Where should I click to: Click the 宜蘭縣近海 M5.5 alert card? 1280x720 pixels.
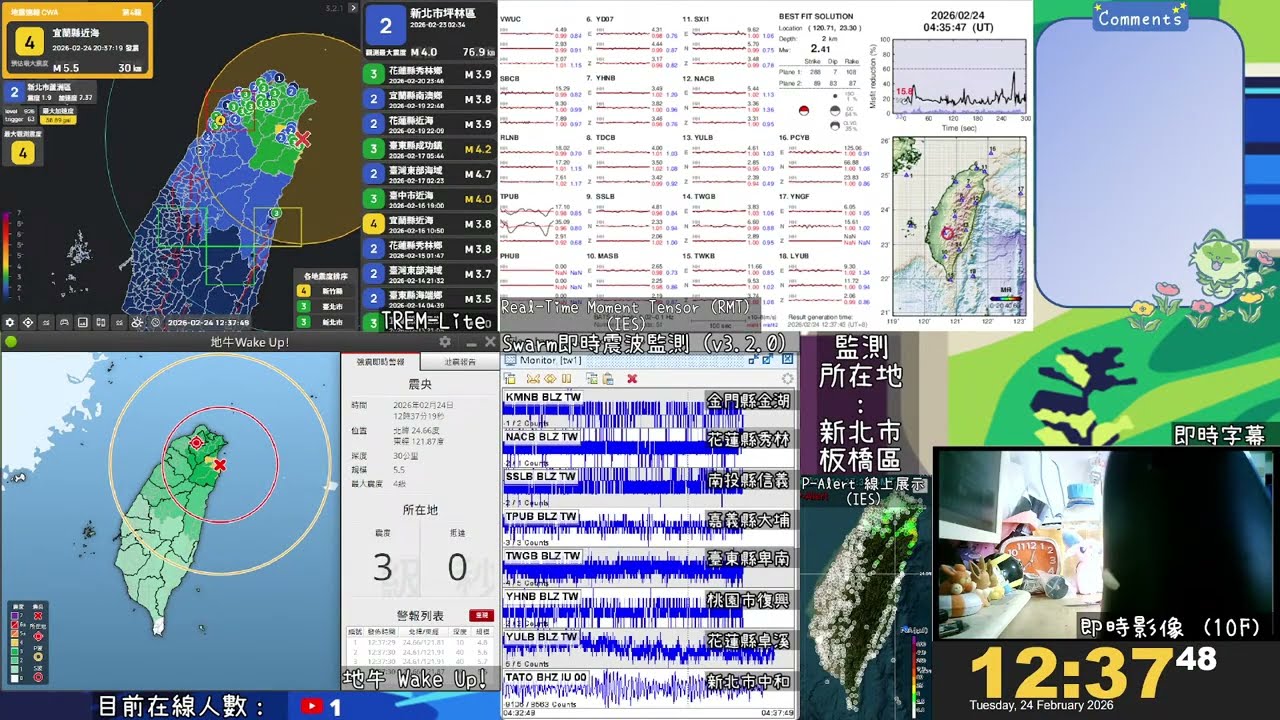point(78,41)
